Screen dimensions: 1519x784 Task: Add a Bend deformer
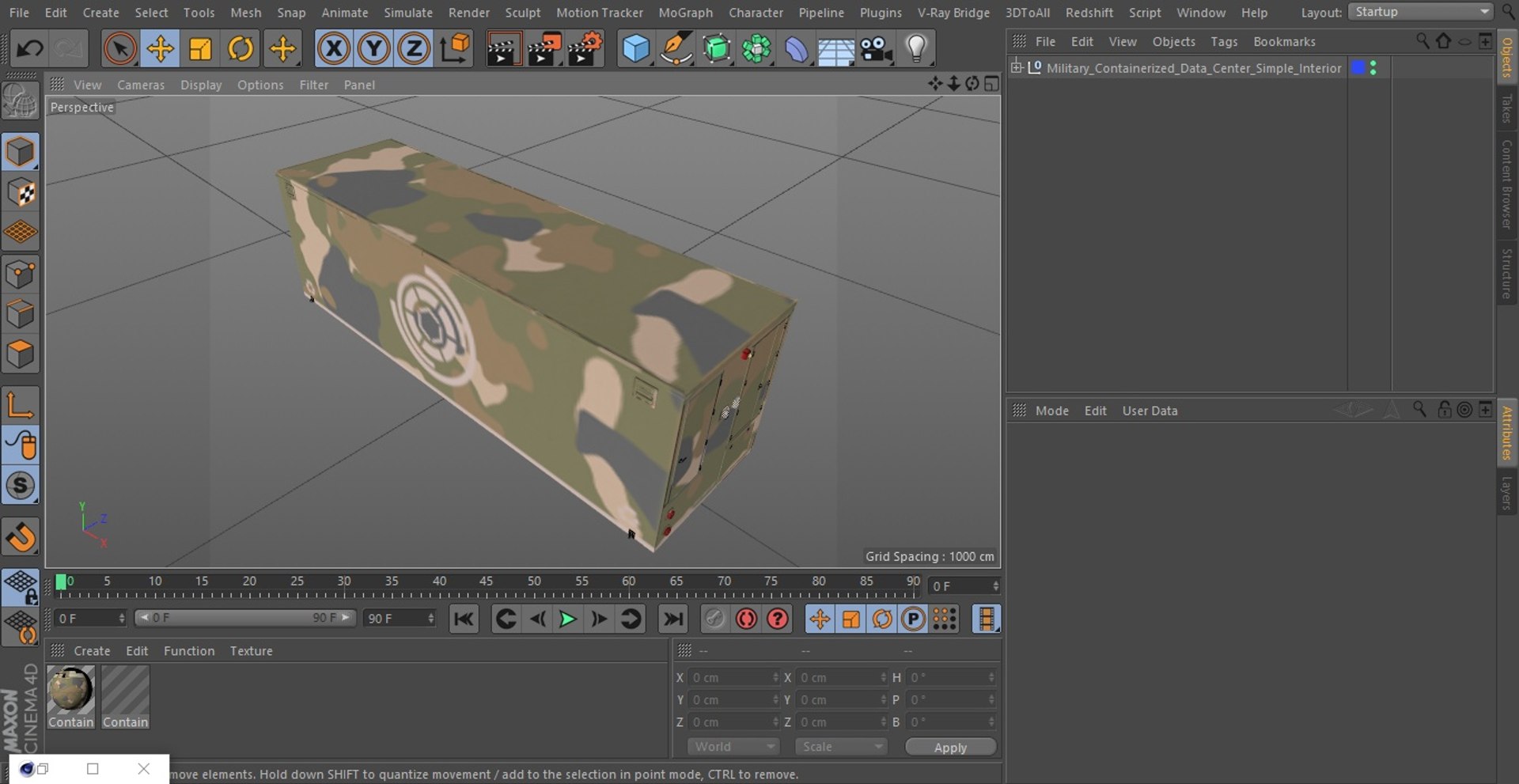pyautogui.click(x=797, y=49)
